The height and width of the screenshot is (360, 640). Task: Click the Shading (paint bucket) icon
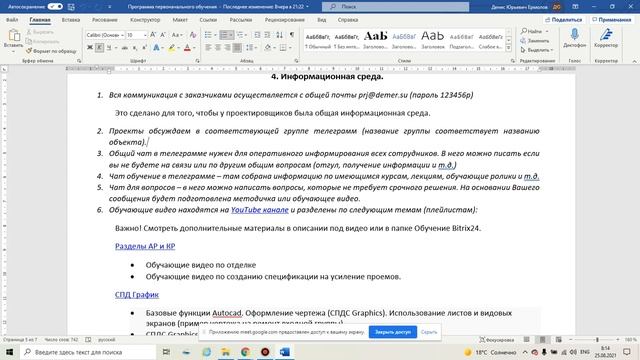click(x=268, y=48)
